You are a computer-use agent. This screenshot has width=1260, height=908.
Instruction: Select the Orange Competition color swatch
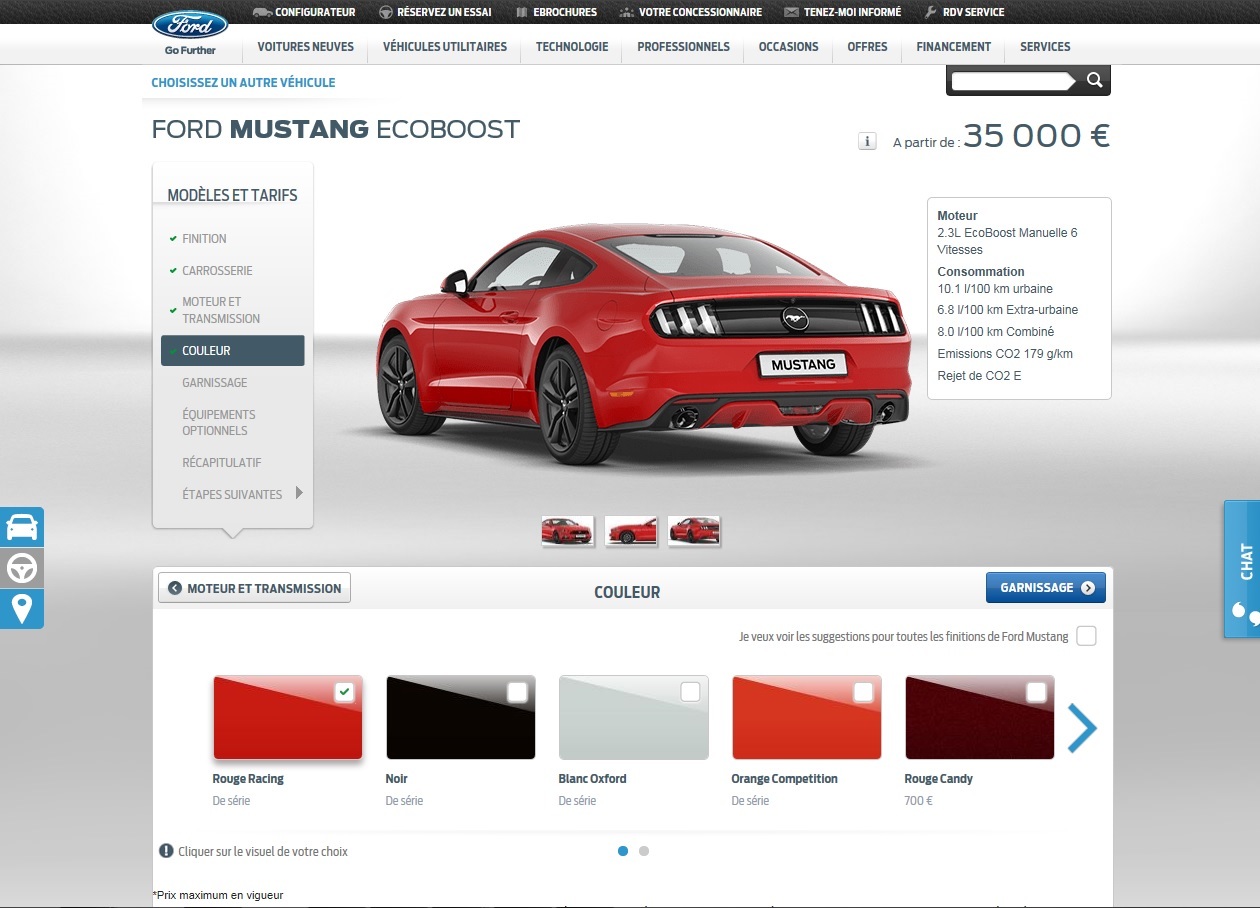[806, 718]
